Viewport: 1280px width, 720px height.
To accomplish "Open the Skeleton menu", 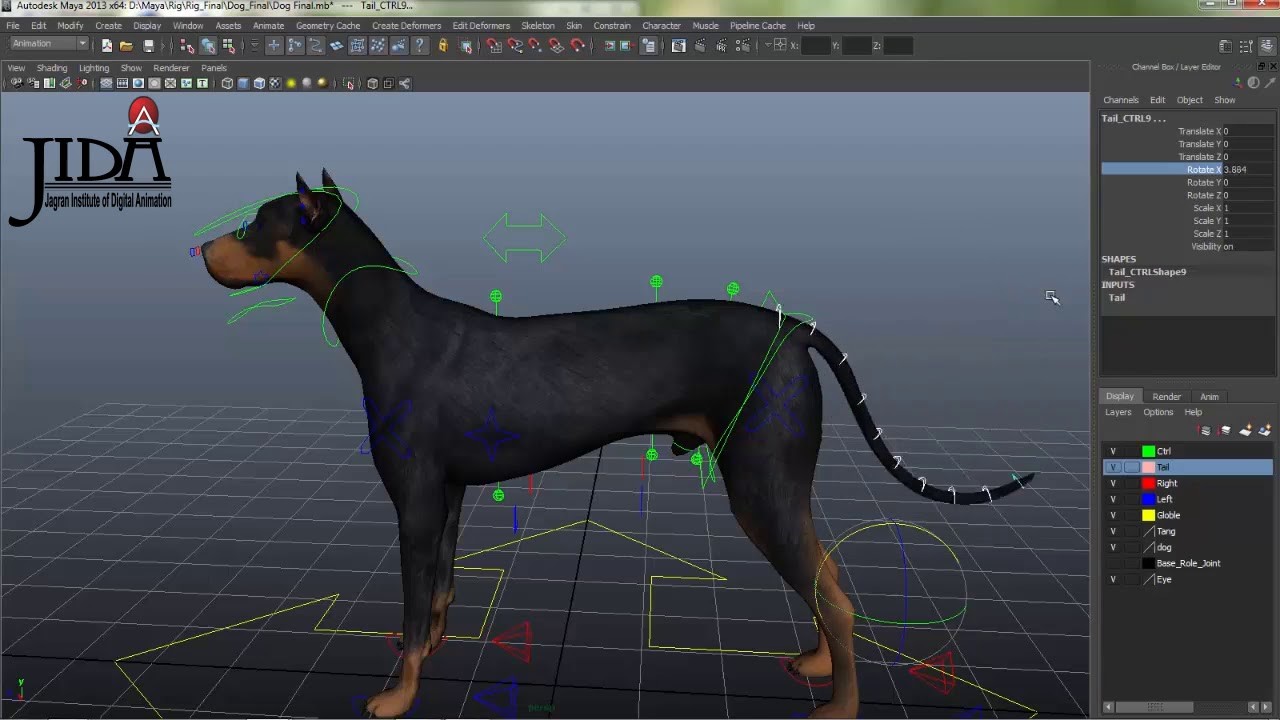I will pos(538,25).
